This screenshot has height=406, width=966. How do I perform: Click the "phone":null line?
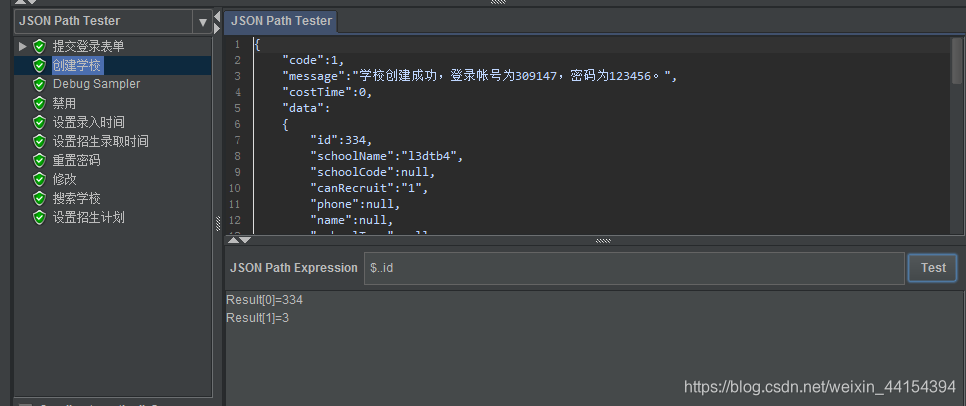point(355,205)
